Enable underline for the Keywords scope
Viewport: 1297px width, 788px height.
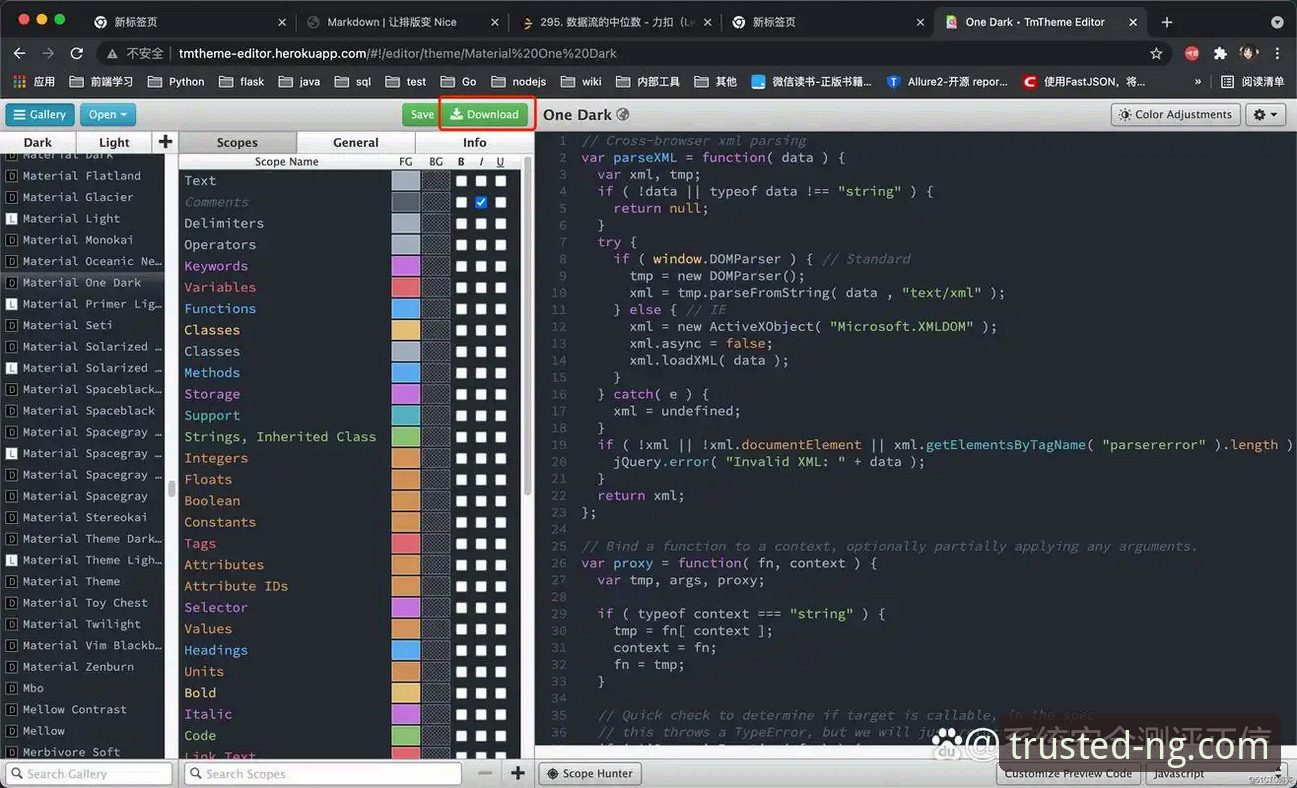(x=500, y=266)
